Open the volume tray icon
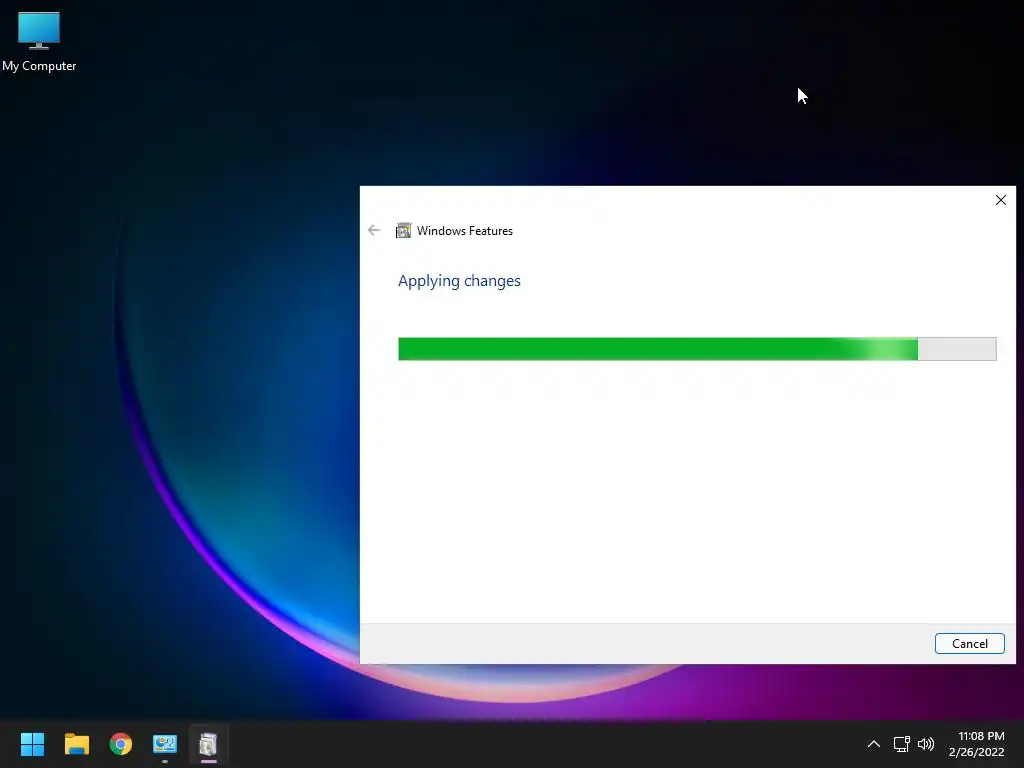Viewport: 1024px width, 768px height. coord(925,744)
